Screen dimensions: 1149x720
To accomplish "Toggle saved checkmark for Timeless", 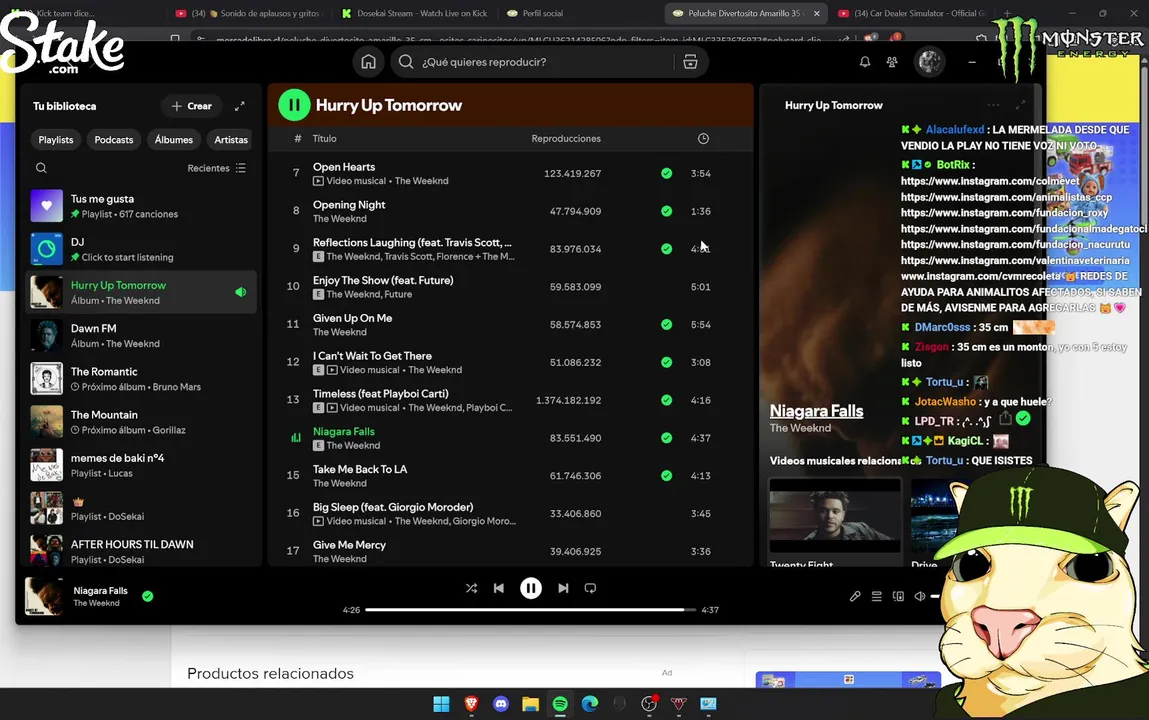I will [666, 400].
